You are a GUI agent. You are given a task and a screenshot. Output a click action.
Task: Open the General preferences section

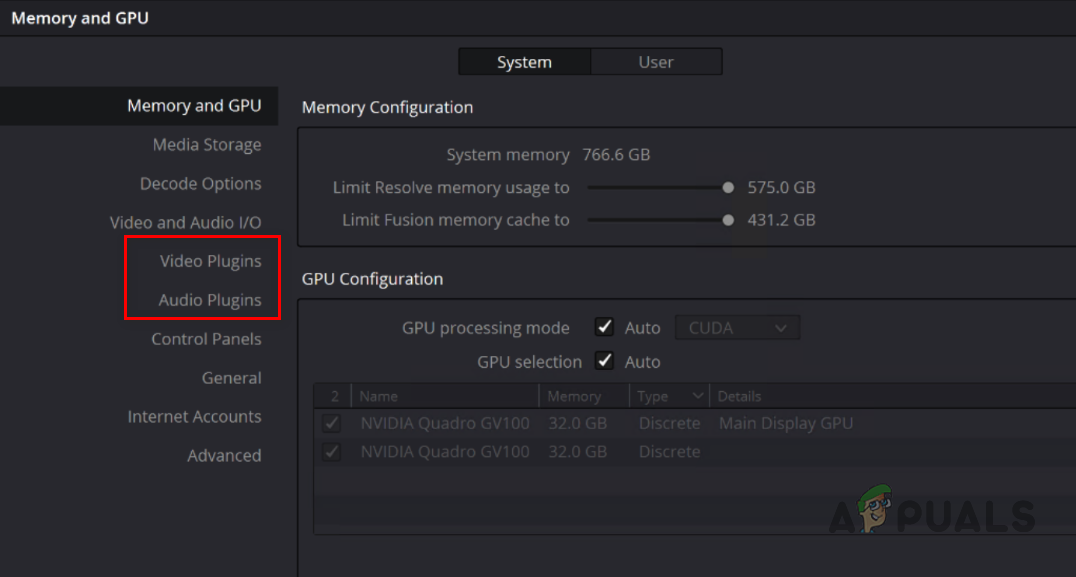(x=231, y=377)
